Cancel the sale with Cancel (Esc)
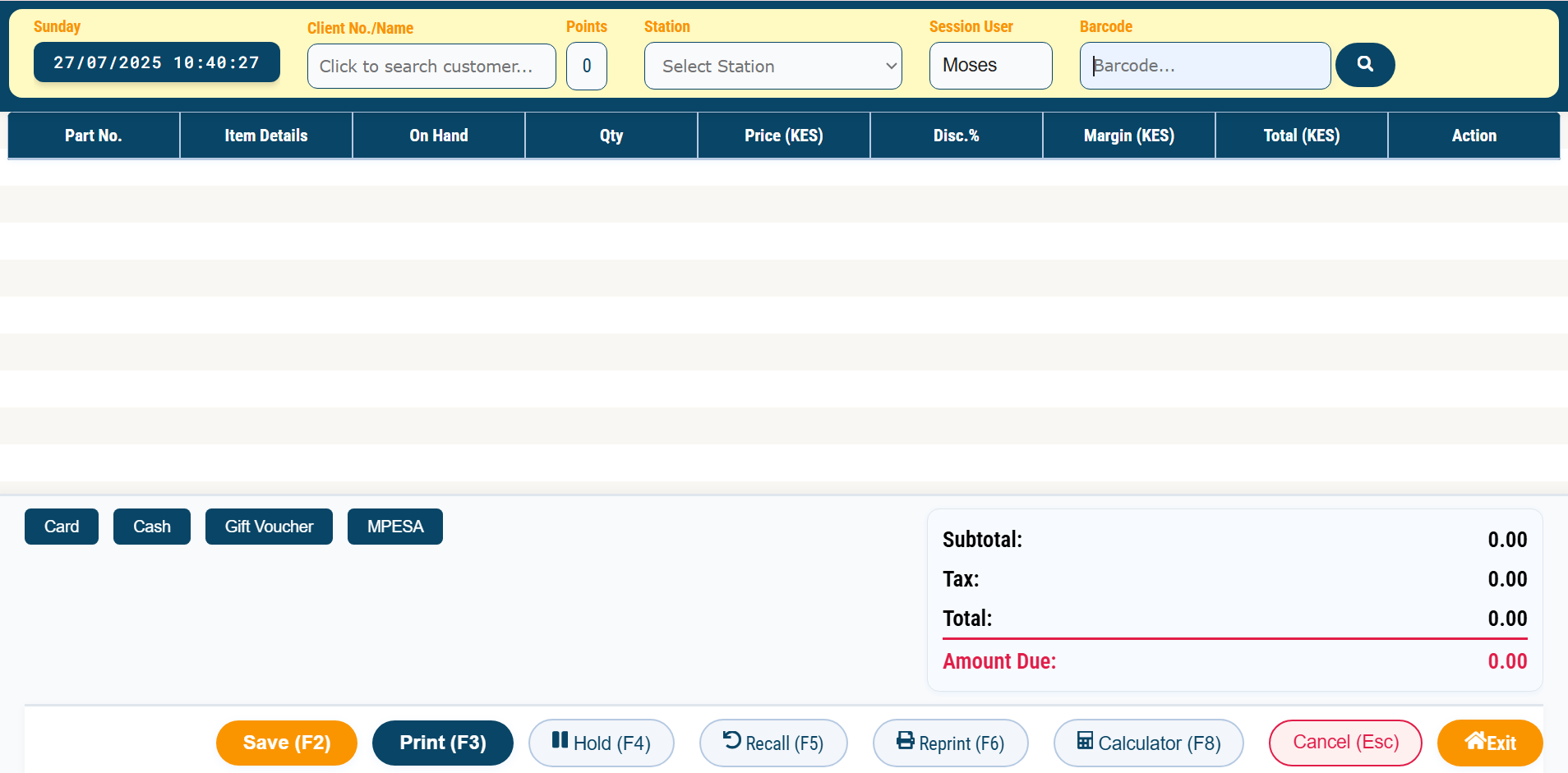Screen dimensions: 1568x773 [x=1345, y=743]
